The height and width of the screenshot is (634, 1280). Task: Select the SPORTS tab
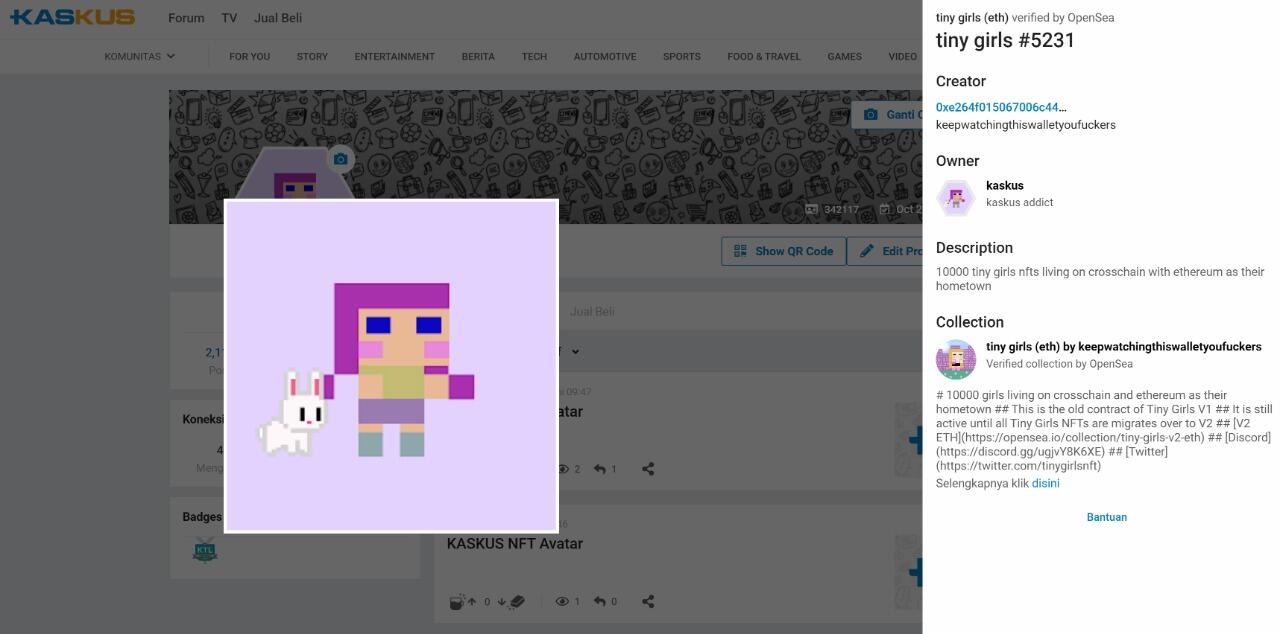click(681, 56)
